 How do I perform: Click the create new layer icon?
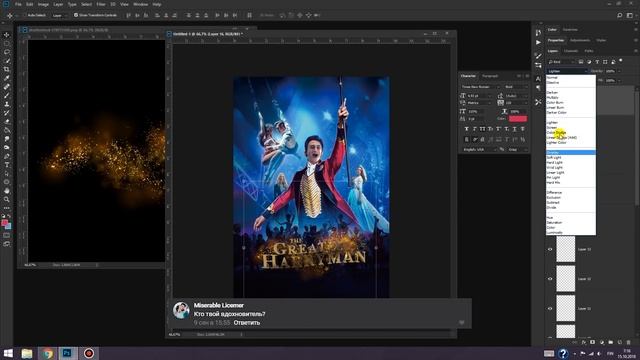pos(620,342)
